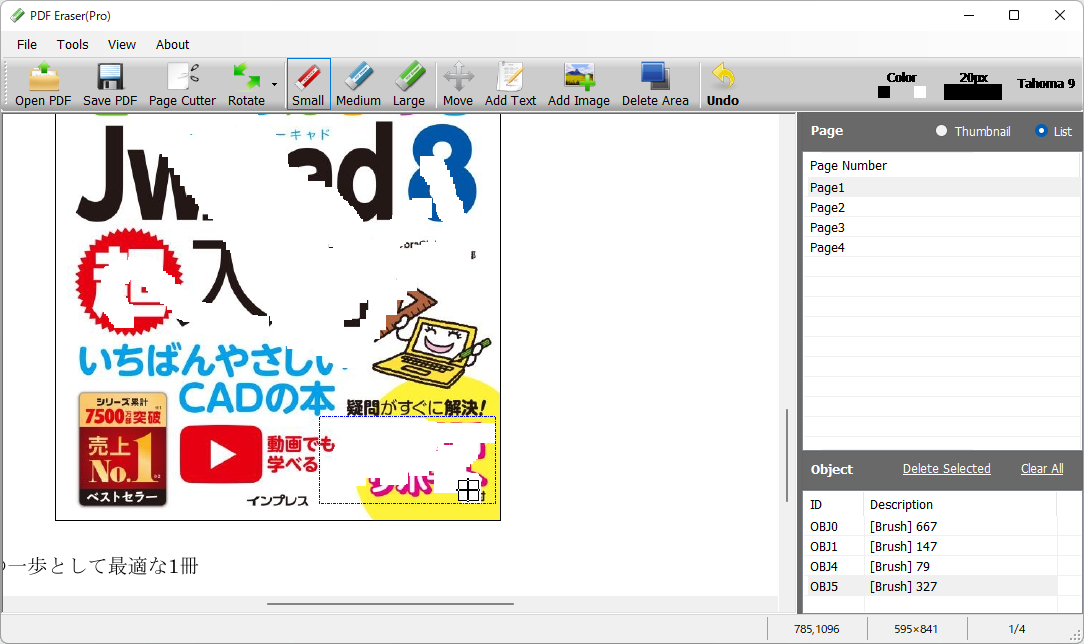Delete Selected objects in Object panel
The height and width of the screenshot is (644, 1084).
tap(946, 468)
